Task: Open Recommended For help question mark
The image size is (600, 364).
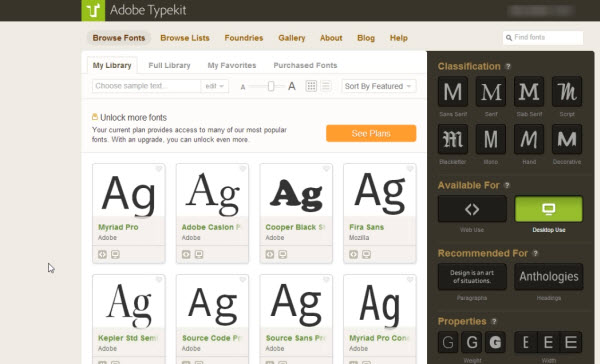Action: [x=535, y=253]
